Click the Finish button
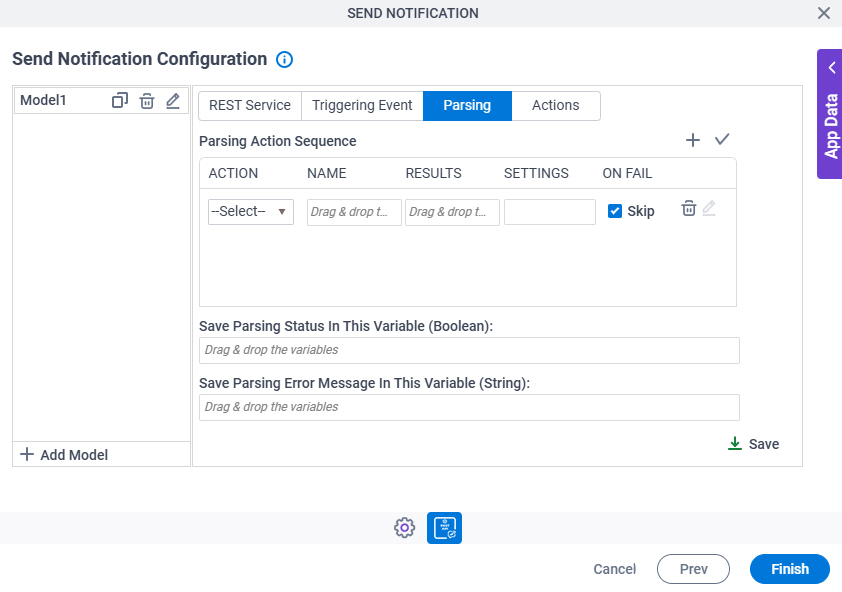The image size is (842, 592). point(789,569)
